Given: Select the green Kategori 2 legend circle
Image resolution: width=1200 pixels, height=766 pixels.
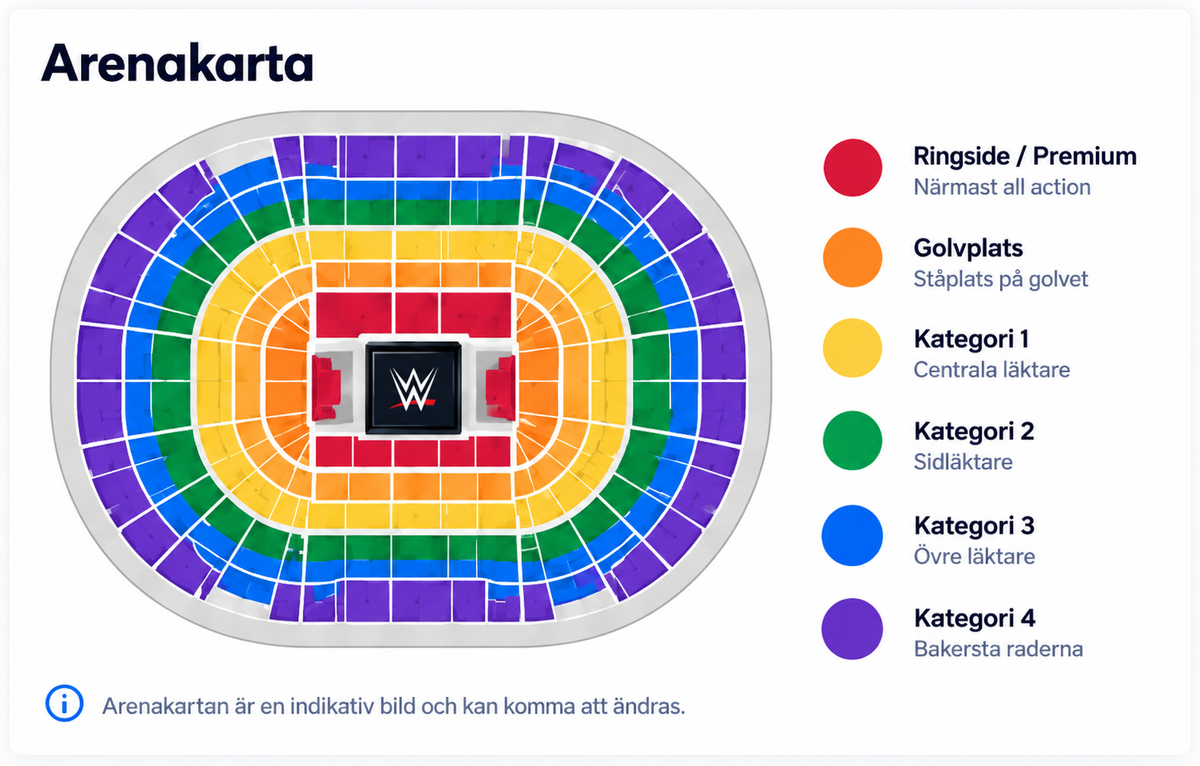Looking at the screenshot, I should [x=852, y=442].
